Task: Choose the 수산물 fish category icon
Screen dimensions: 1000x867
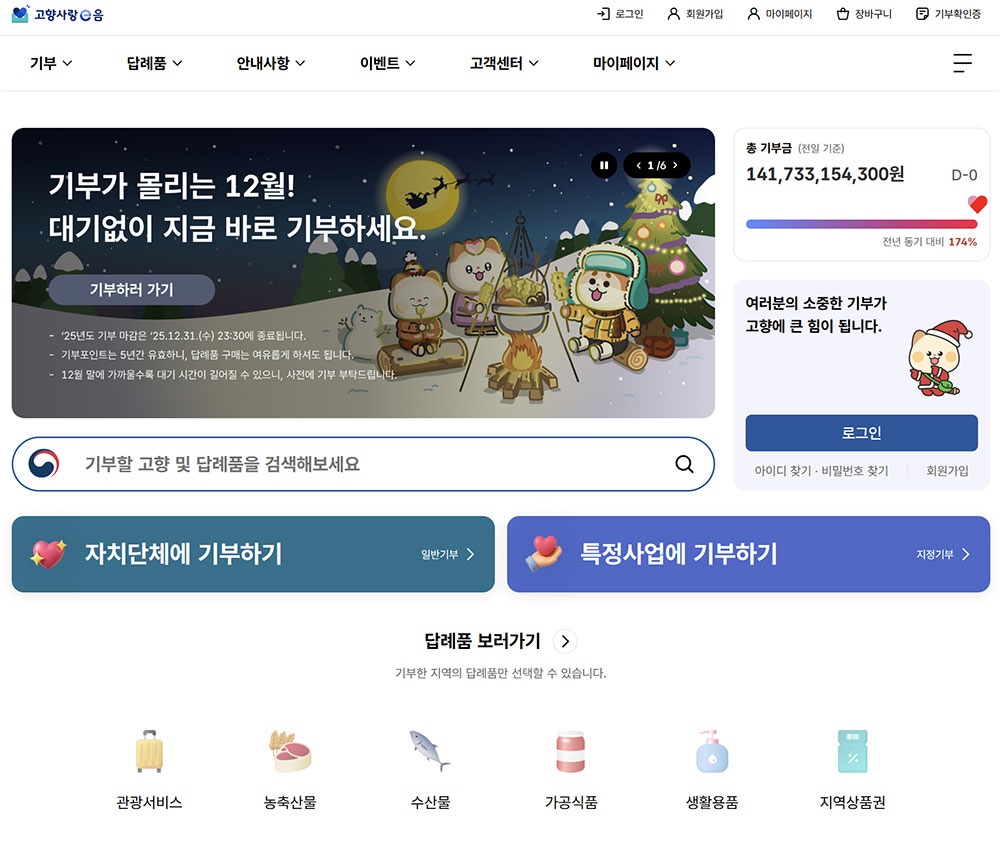Action: [x=429, y=751]
